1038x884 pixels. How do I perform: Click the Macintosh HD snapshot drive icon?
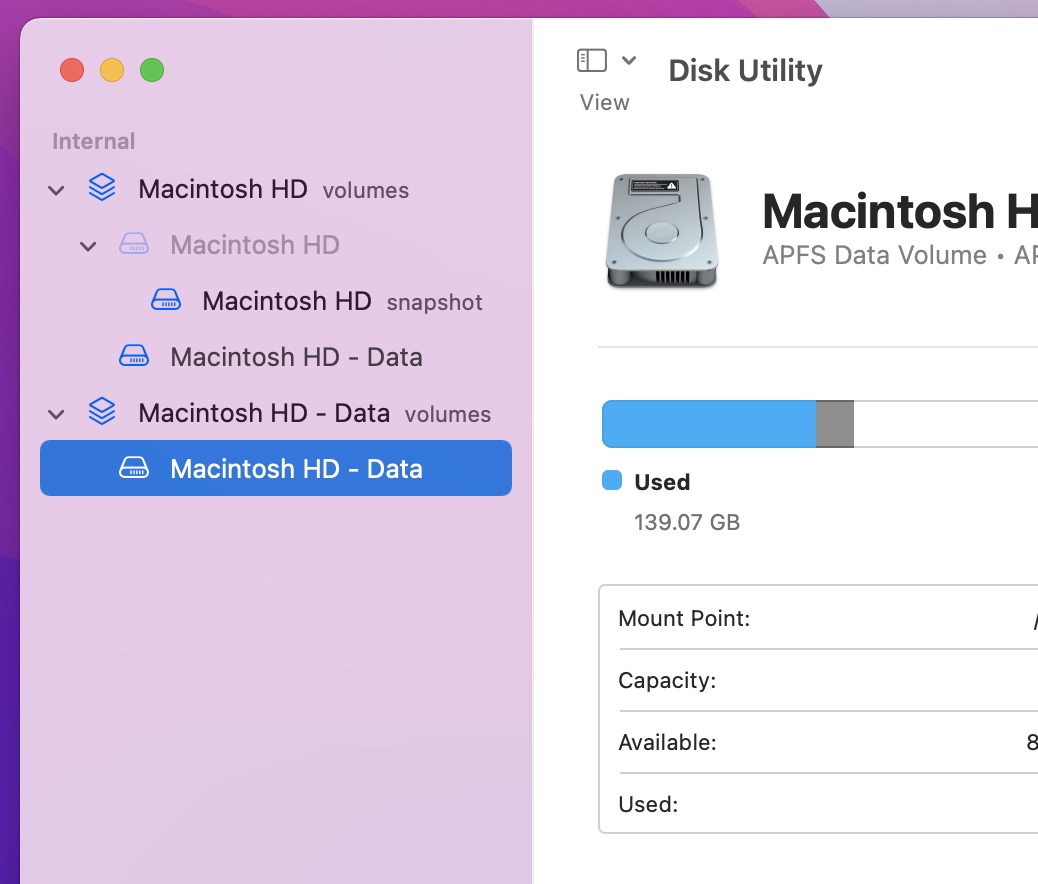(165, 301)
